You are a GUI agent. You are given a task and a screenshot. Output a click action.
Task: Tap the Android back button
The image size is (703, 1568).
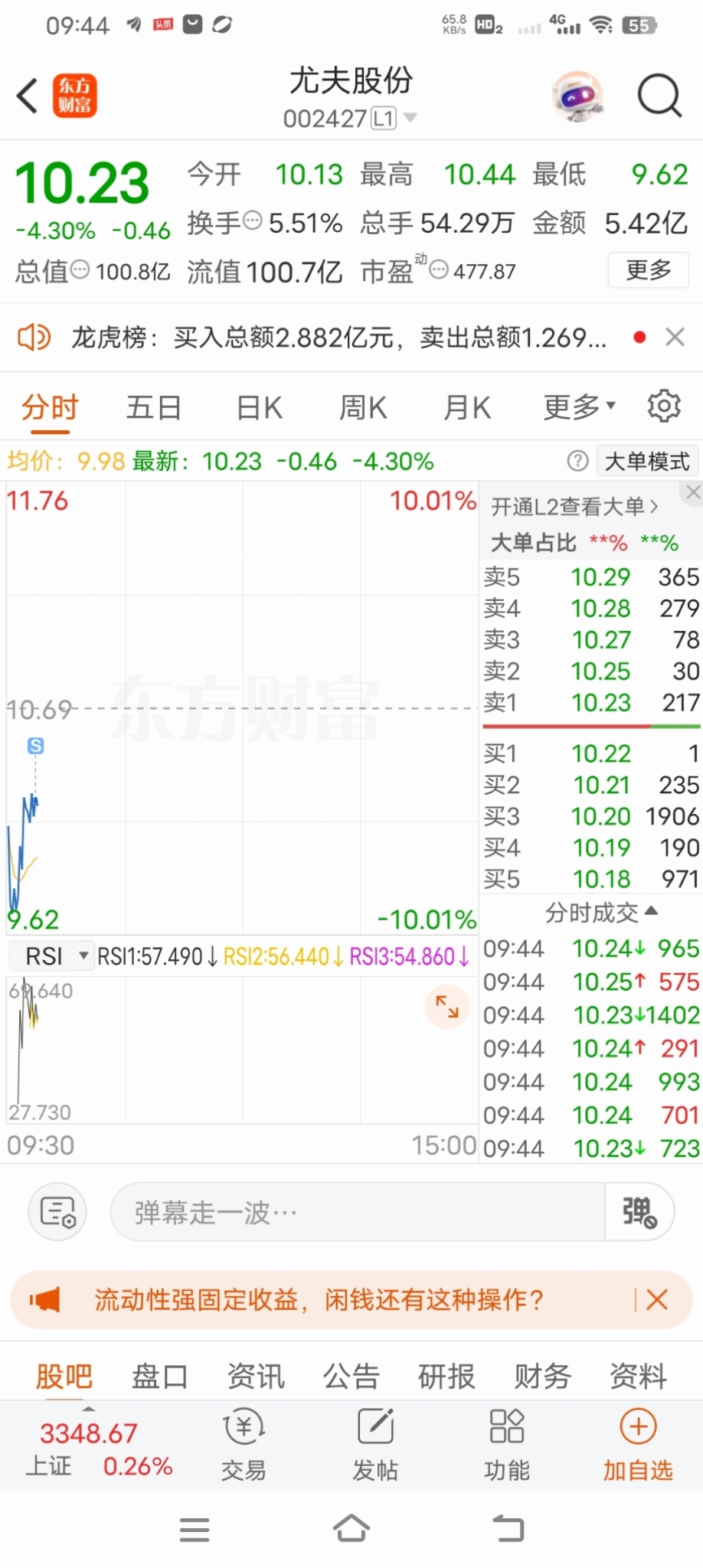point(508,1528)
